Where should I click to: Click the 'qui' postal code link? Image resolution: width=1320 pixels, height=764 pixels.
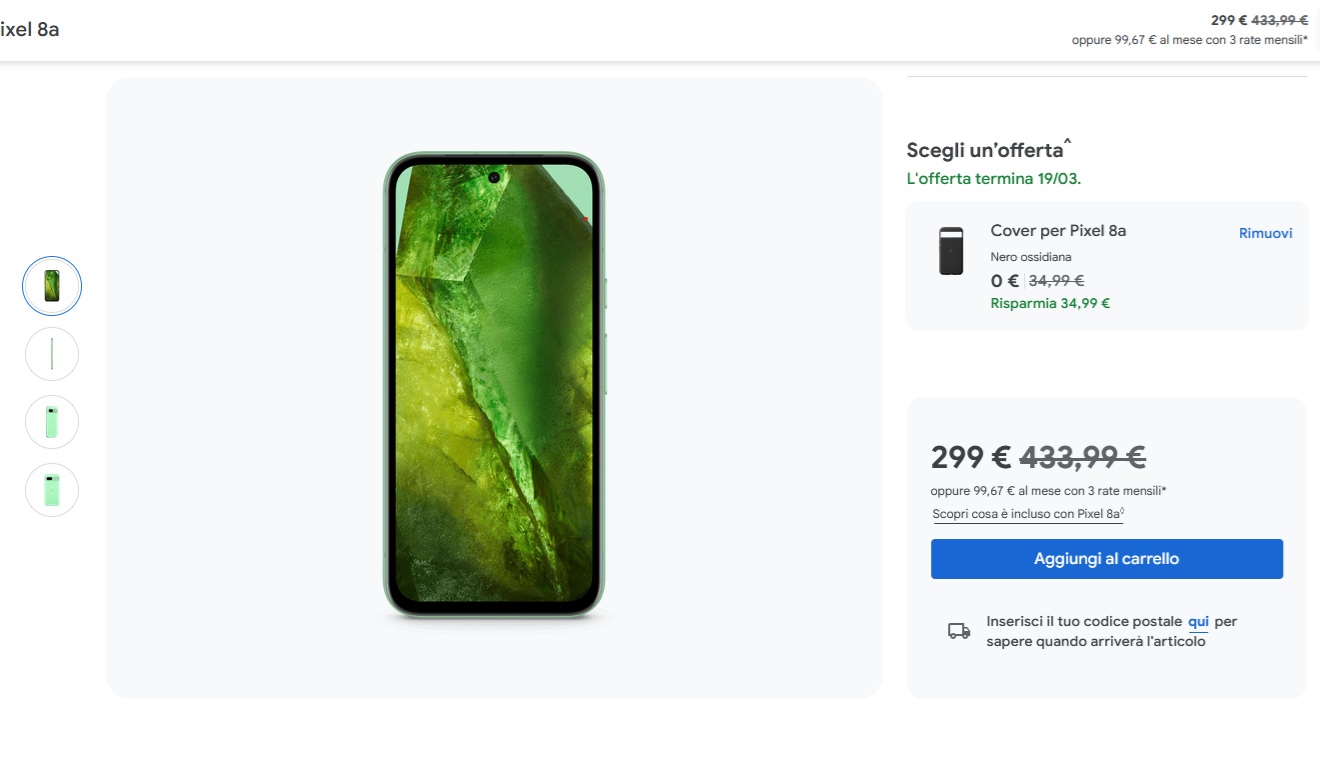pos(1198,621)
